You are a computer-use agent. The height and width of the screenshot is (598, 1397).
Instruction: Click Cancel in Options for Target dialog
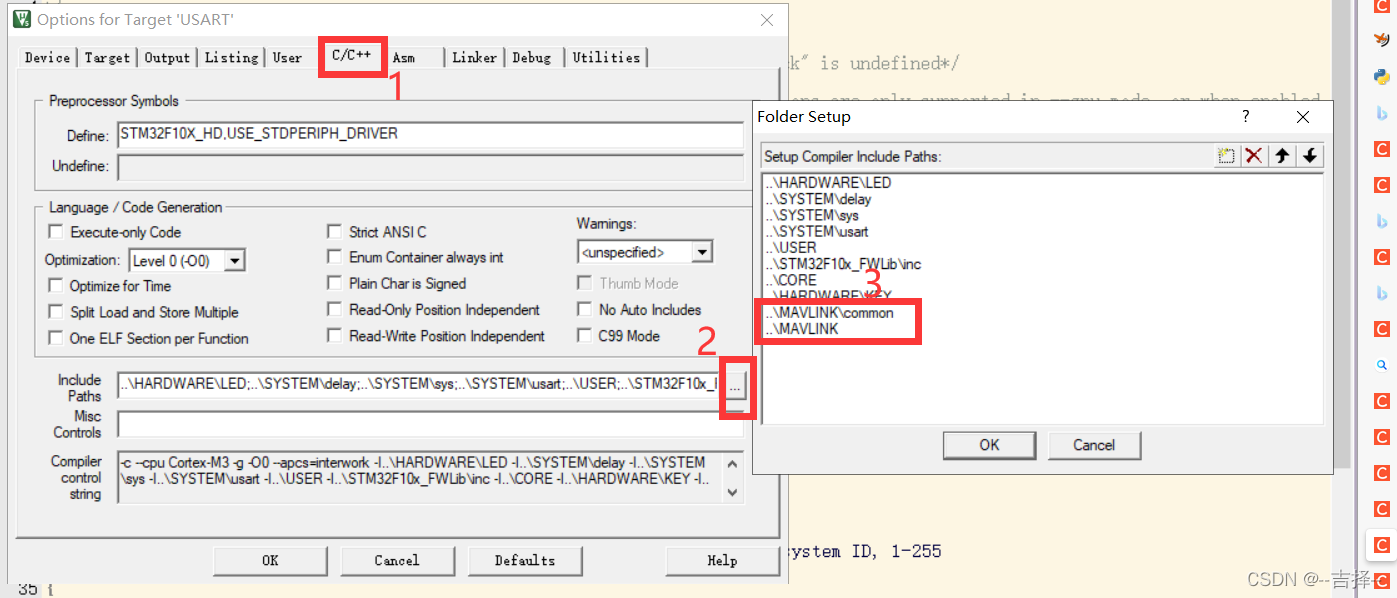pyautogui.click(x=397, y=560)
